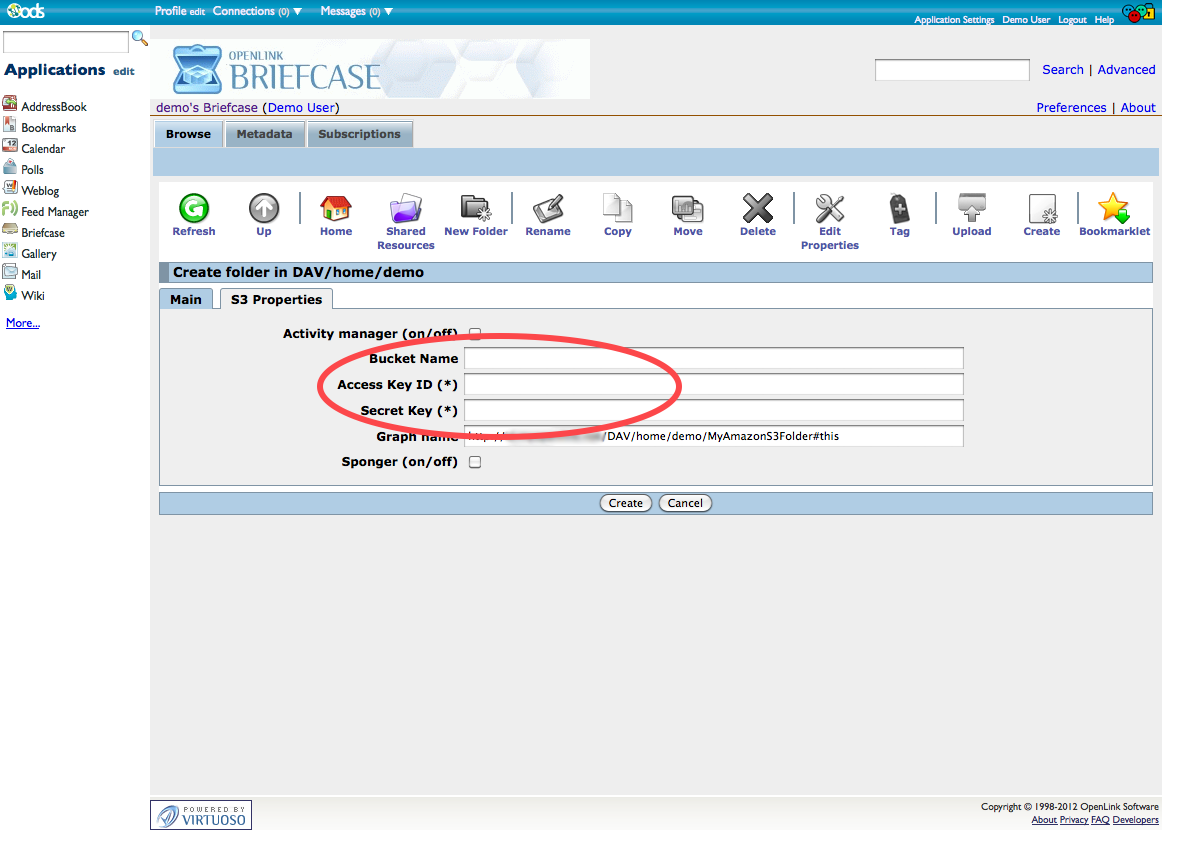Open Edit Properties tool

point(829,209)
